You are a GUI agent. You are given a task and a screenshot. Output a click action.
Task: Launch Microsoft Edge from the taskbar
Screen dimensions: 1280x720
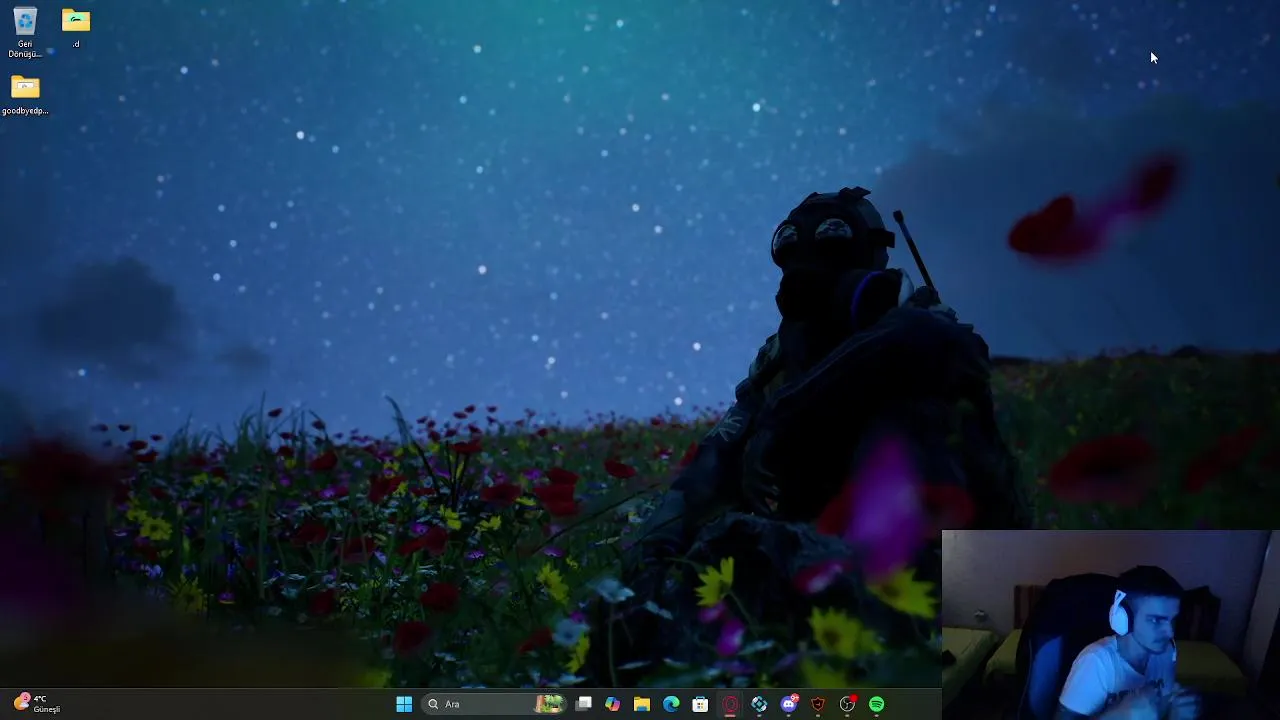coord(671,704)
